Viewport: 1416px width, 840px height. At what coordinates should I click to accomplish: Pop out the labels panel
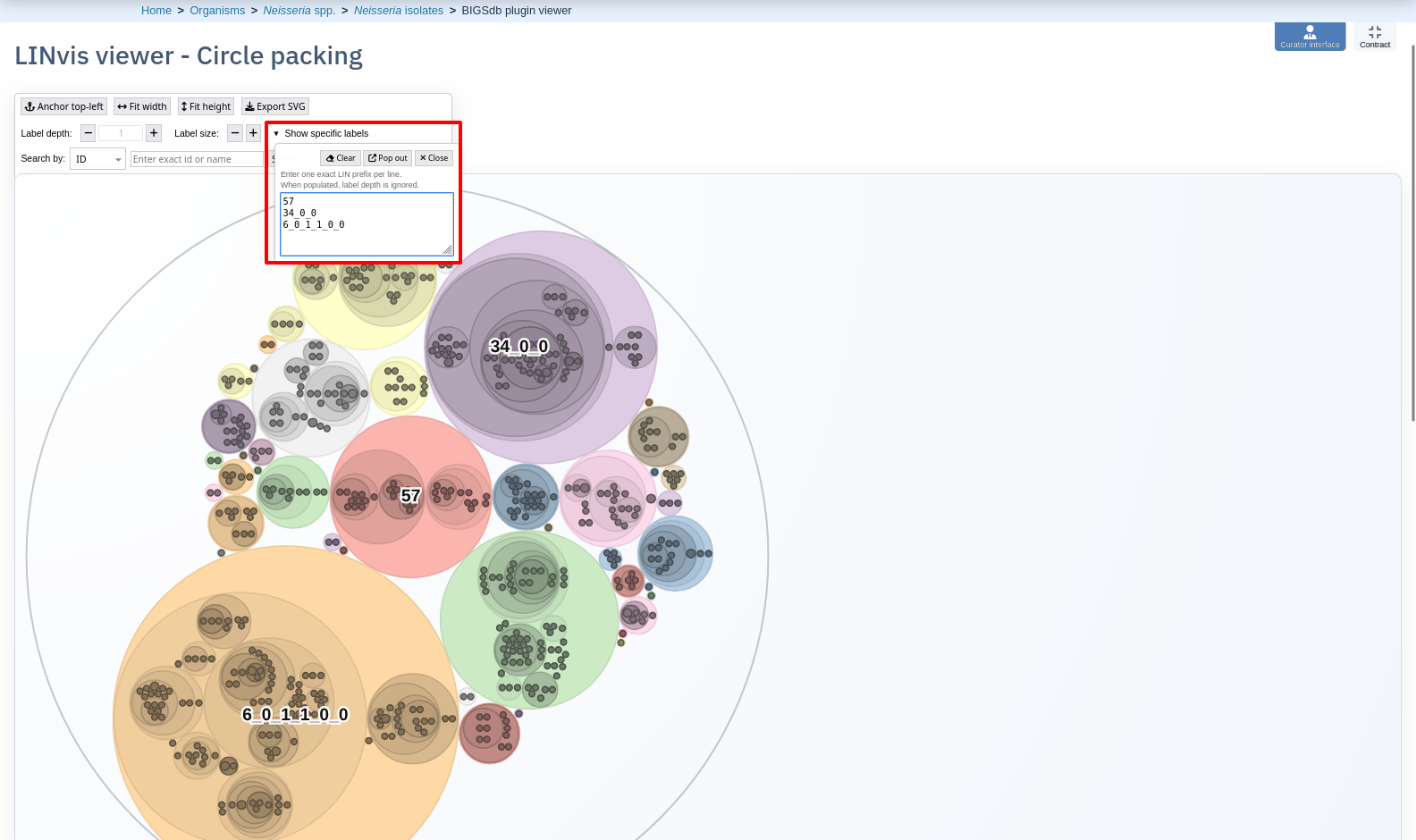(x=387, y=158)
